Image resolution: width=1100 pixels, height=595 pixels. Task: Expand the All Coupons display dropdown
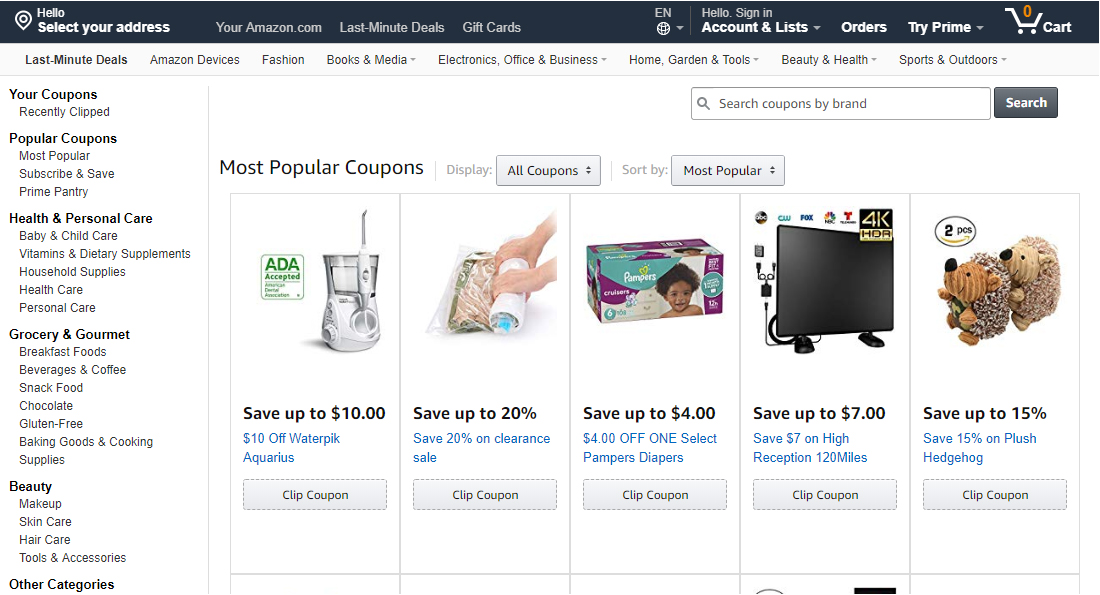(x=549, y=171)
